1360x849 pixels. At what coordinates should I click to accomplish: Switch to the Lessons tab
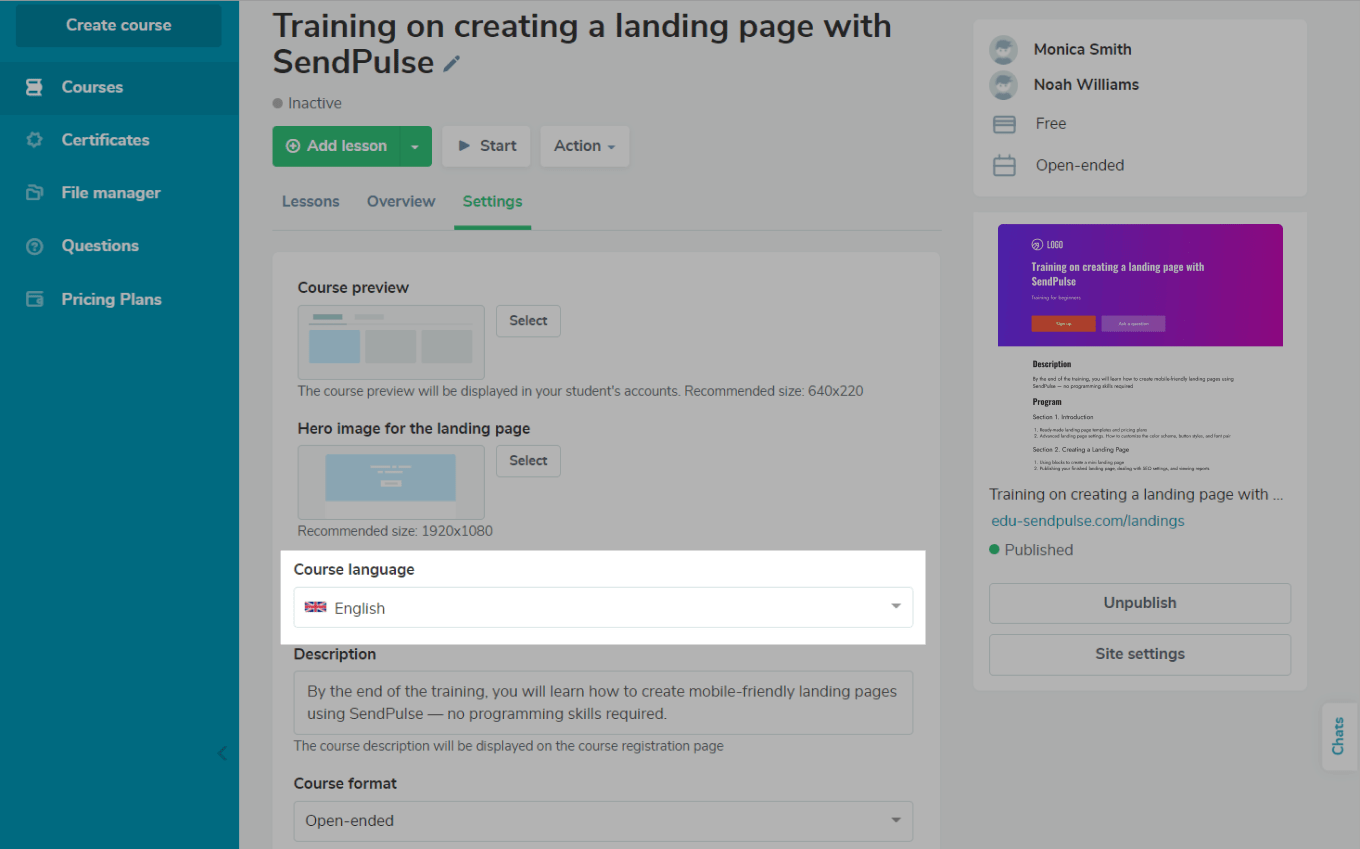point(310,201)
